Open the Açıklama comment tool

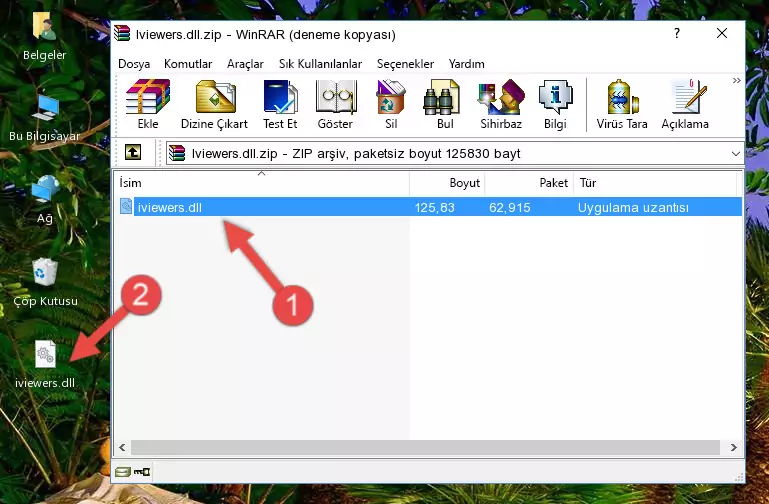(685, 104)
